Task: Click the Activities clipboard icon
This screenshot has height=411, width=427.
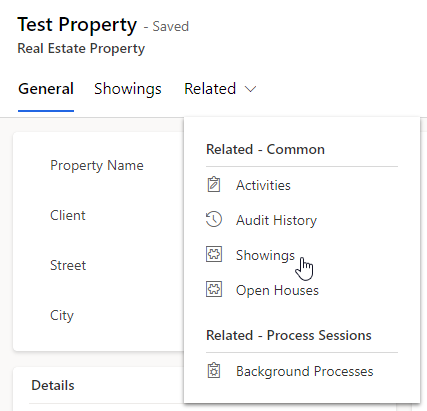Action: tap(214, 185)
